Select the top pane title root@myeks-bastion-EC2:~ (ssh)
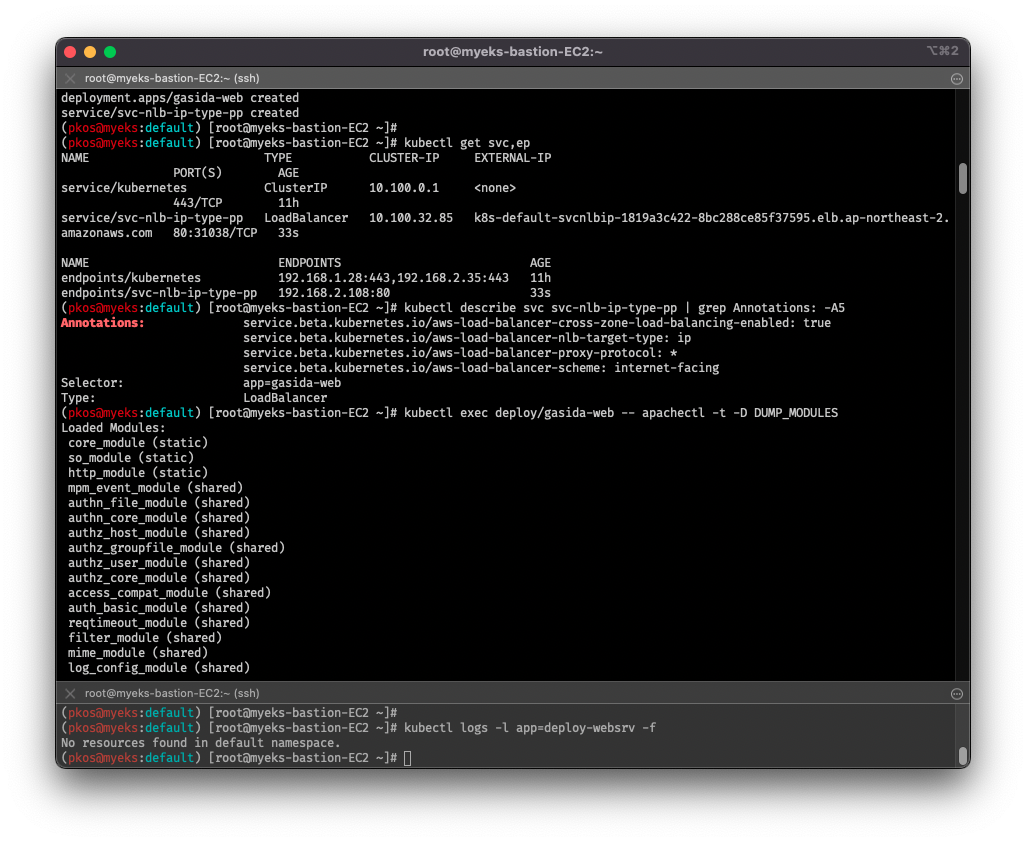Image resolution: width=1026 pixels, height=842 pixels. (172, 79)
